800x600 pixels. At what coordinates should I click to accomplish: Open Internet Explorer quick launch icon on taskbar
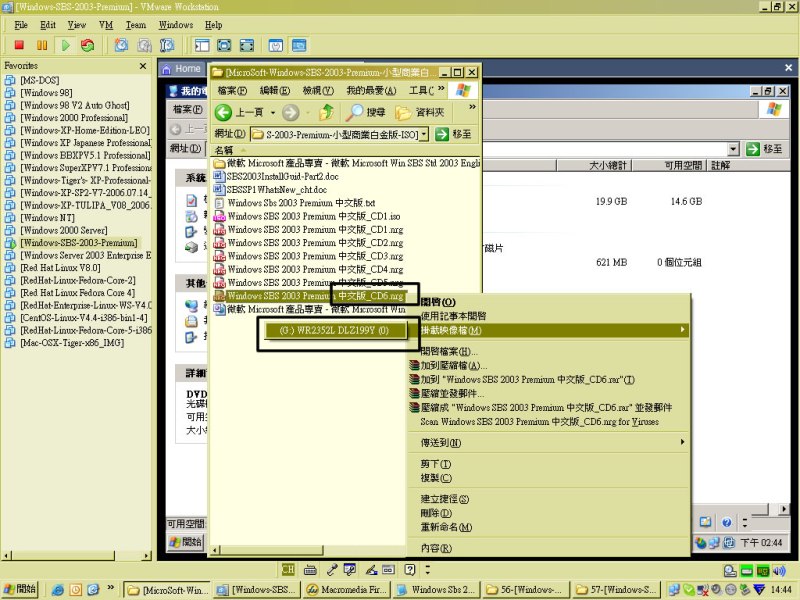point(58,590)
